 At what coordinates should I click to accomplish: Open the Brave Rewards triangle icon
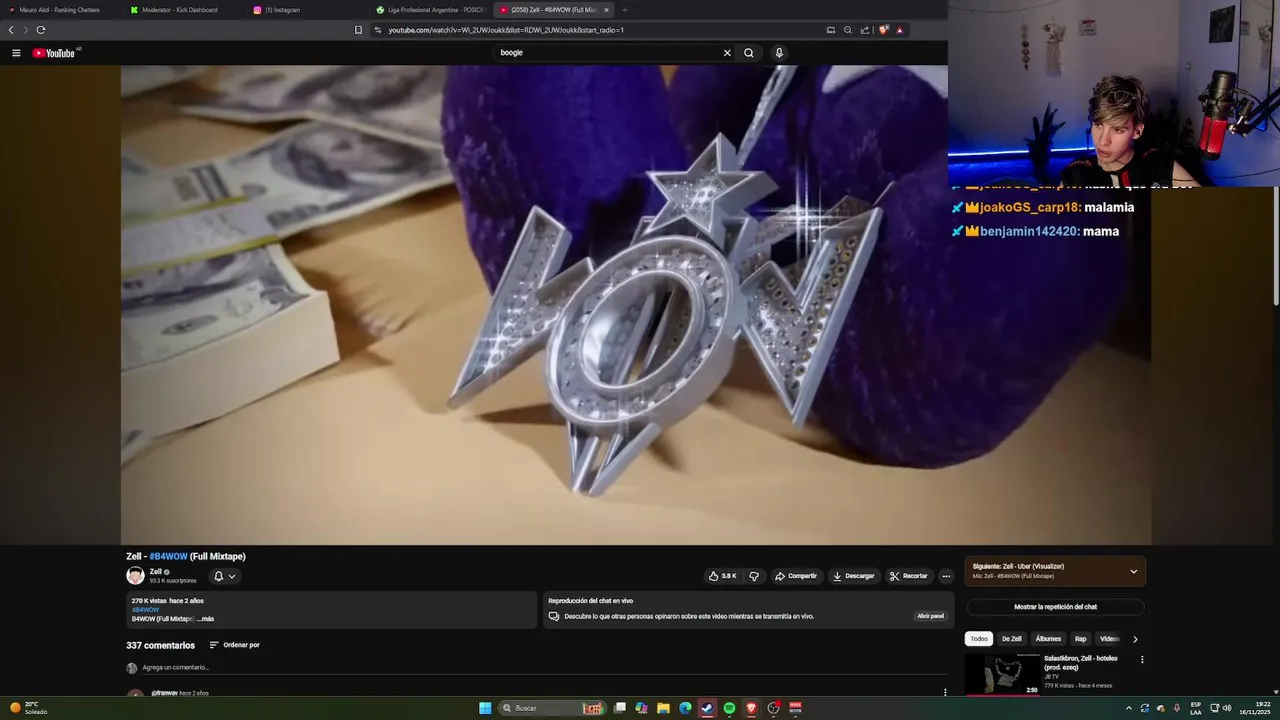899,30
